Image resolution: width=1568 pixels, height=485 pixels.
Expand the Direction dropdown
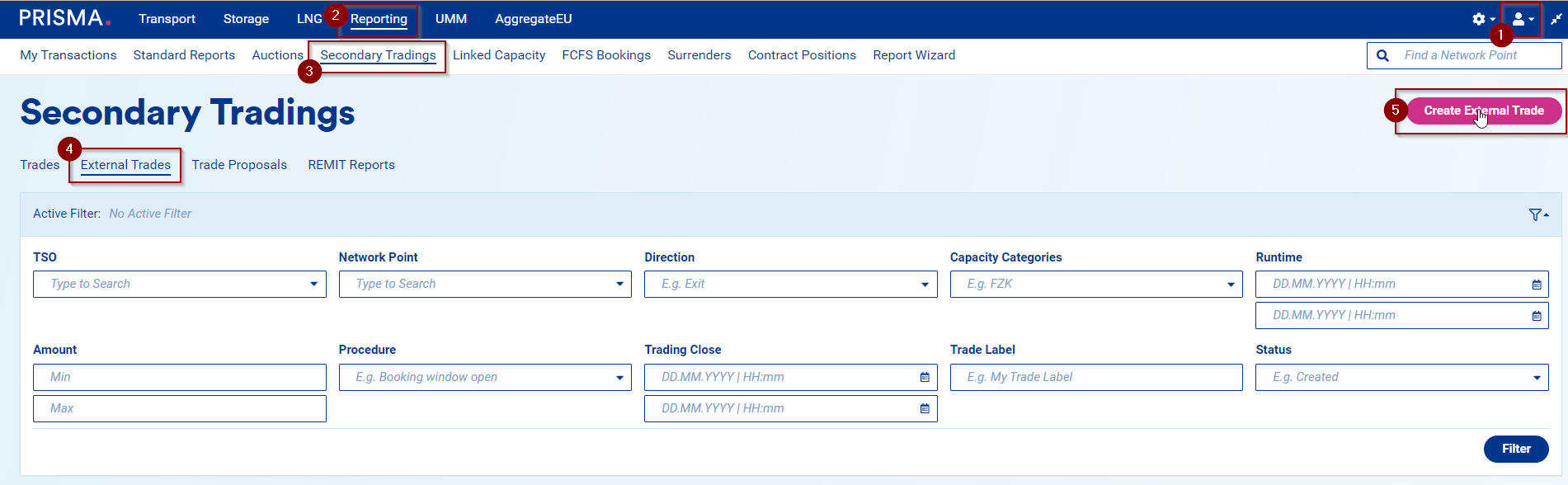[x=925, y=285]
